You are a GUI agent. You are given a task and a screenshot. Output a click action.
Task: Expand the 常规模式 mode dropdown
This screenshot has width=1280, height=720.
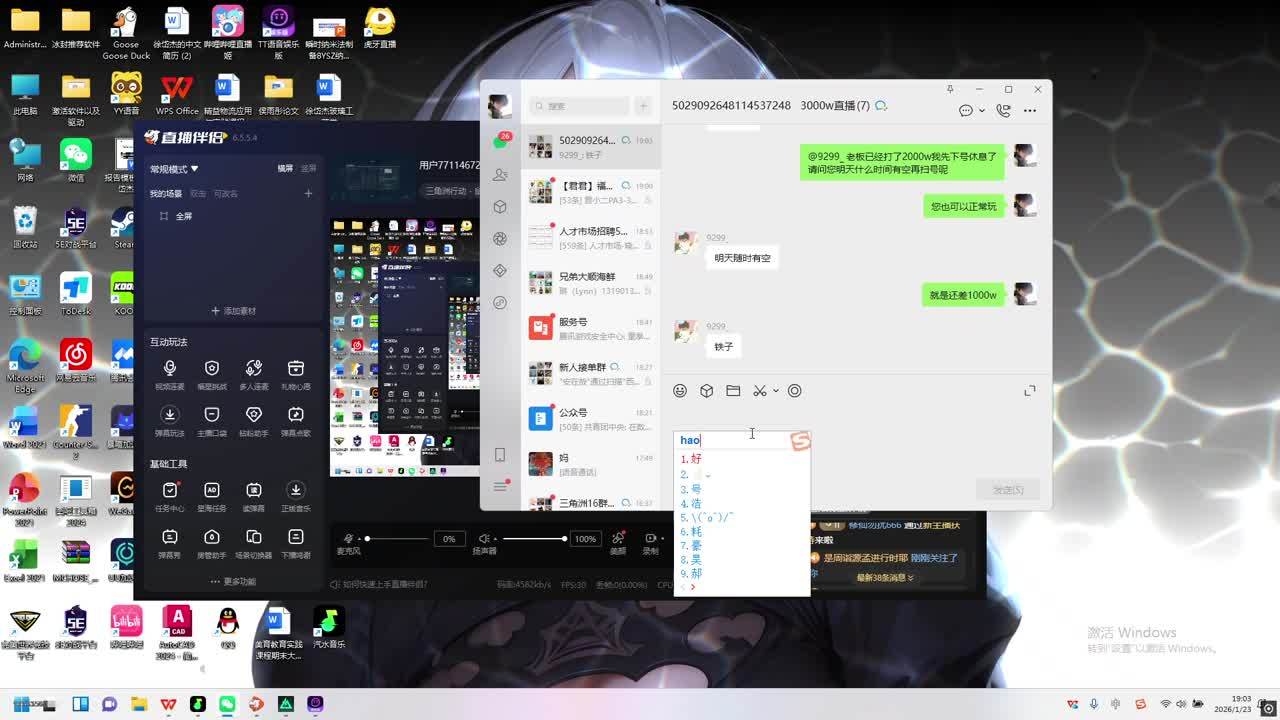point(174,169)
